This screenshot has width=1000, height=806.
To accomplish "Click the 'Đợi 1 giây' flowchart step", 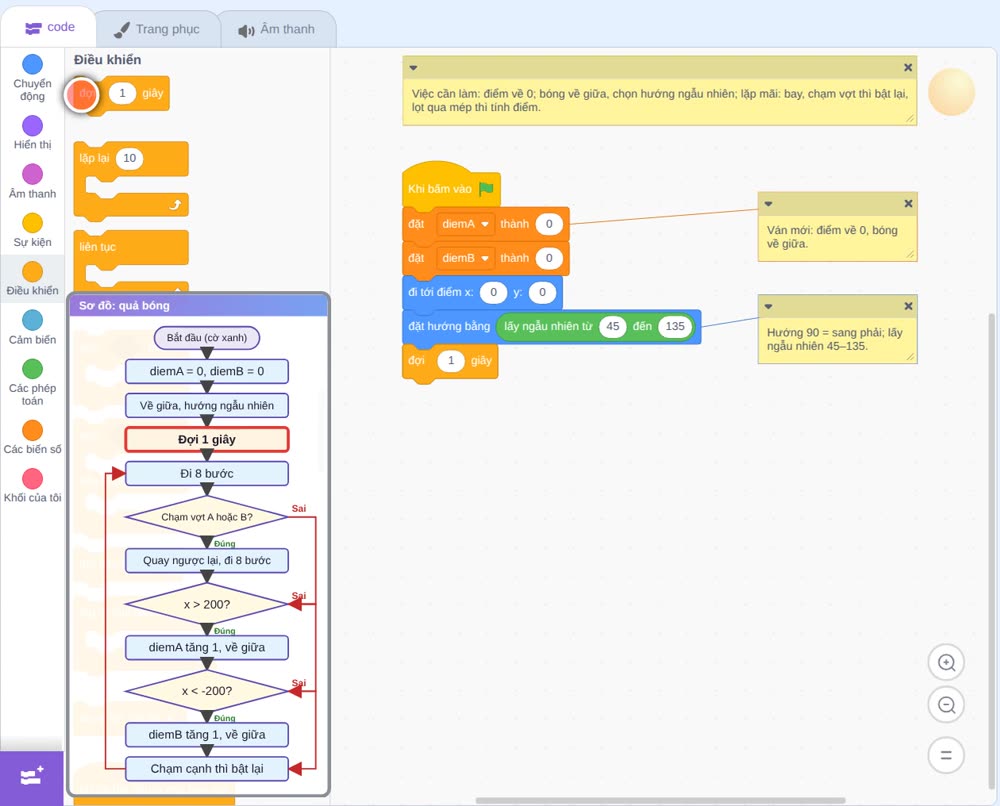I will [x=207, y=439].
